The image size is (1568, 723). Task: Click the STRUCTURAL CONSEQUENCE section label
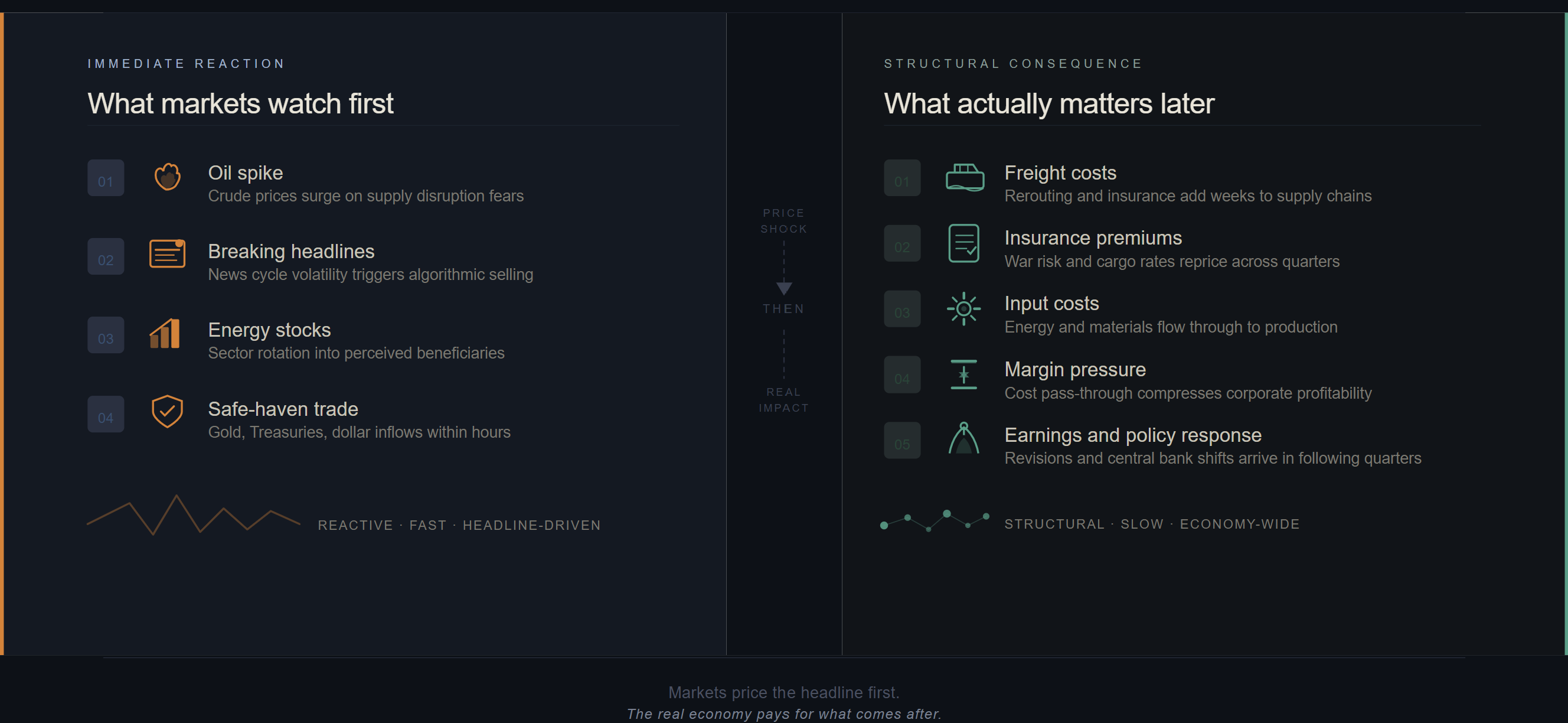point(1013,64)
